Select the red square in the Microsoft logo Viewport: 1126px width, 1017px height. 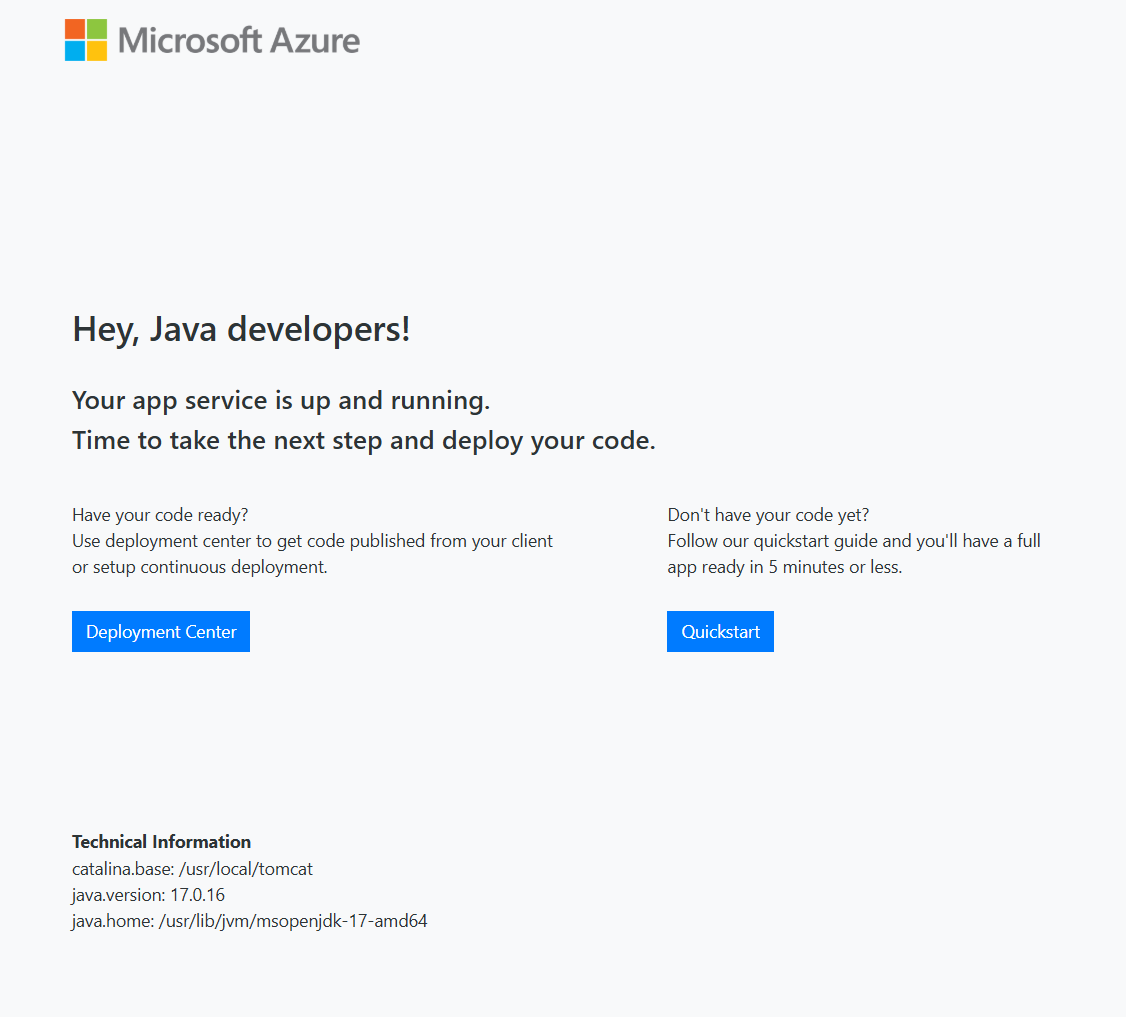pos(75,29)
